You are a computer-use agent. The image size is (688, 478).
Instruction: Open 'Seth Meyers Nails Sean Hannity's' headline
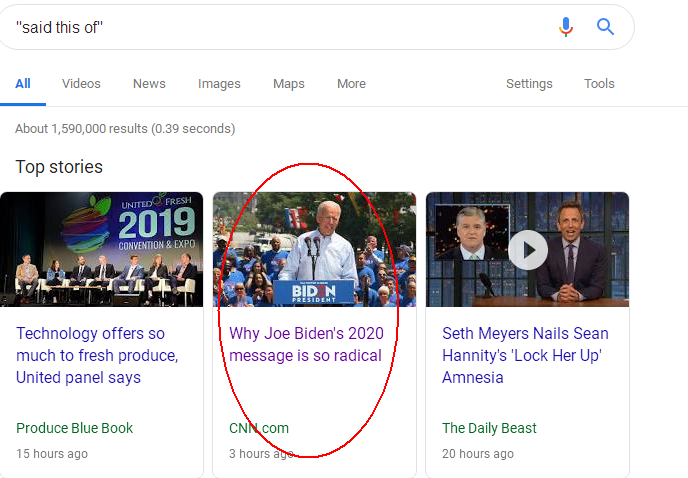pos(525,355)
